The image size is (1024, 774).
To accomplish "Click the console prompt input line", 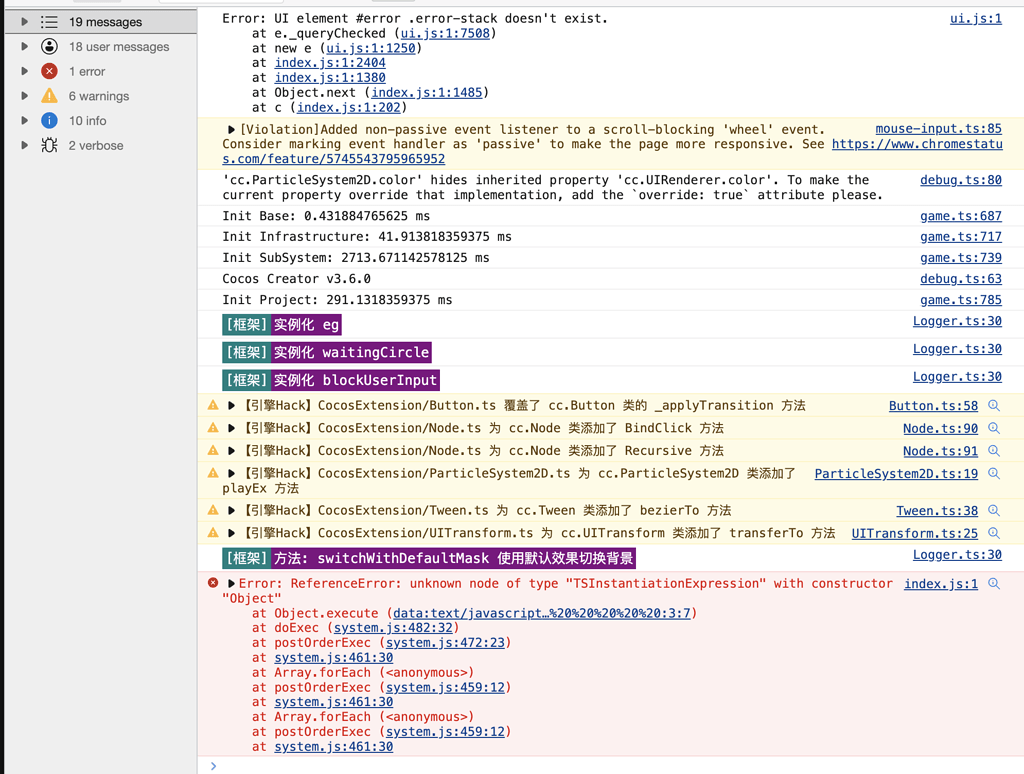I will pos(600,766).
